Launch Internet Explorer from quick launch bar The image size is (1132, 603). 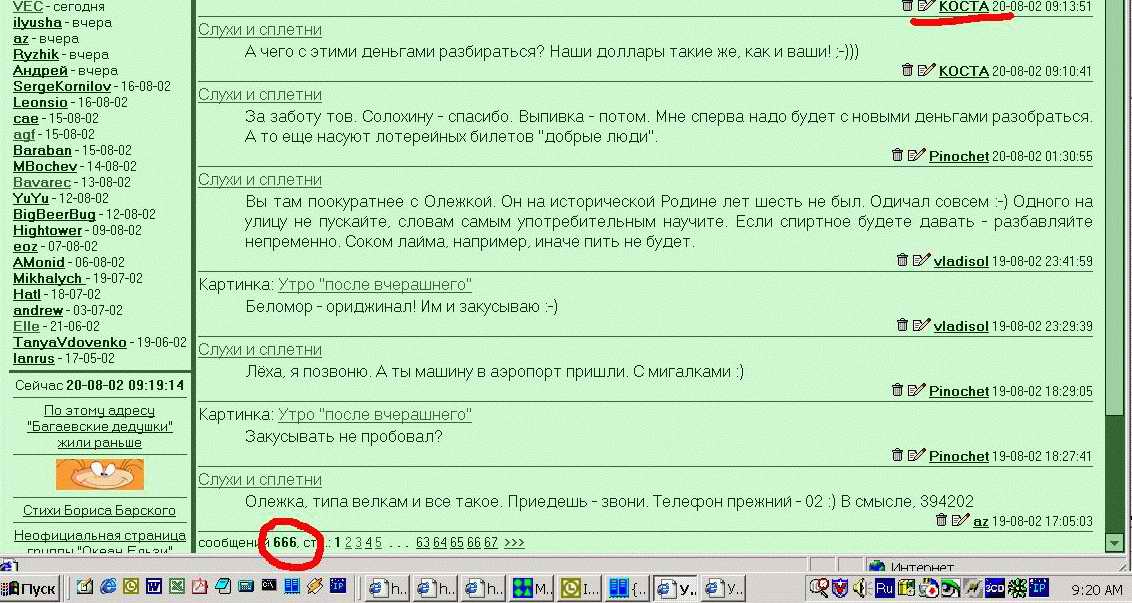click(x=108, y=587)
